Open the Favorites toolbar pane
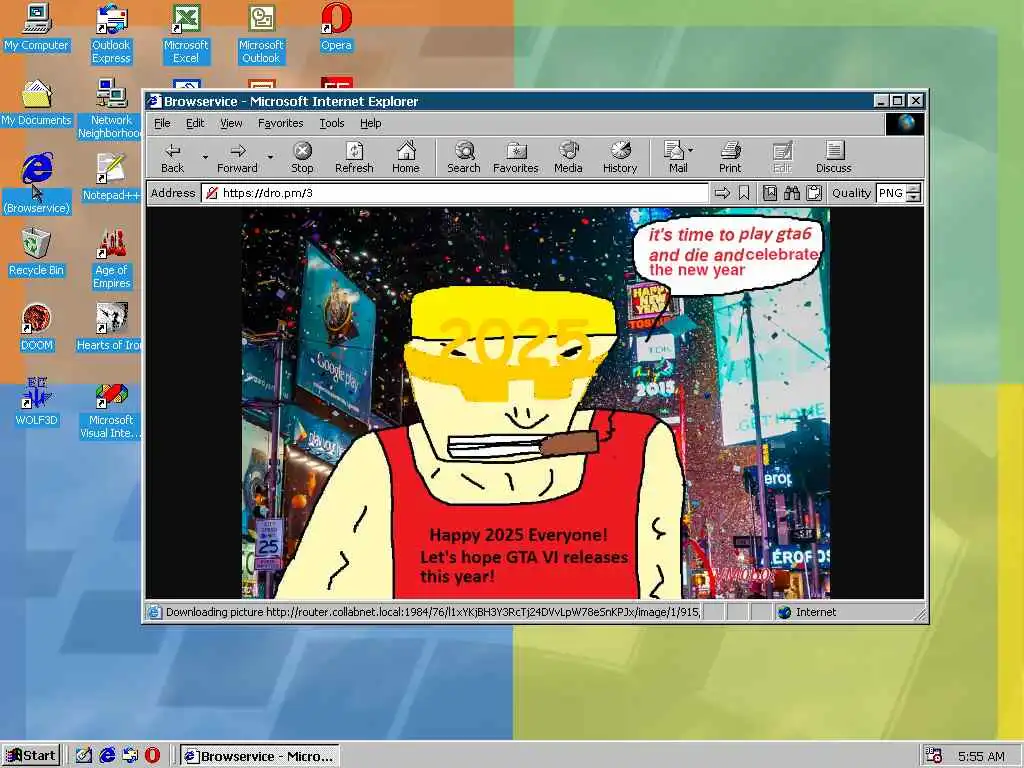The height and width of the screenshot is (768, 1024). (516, 157)
